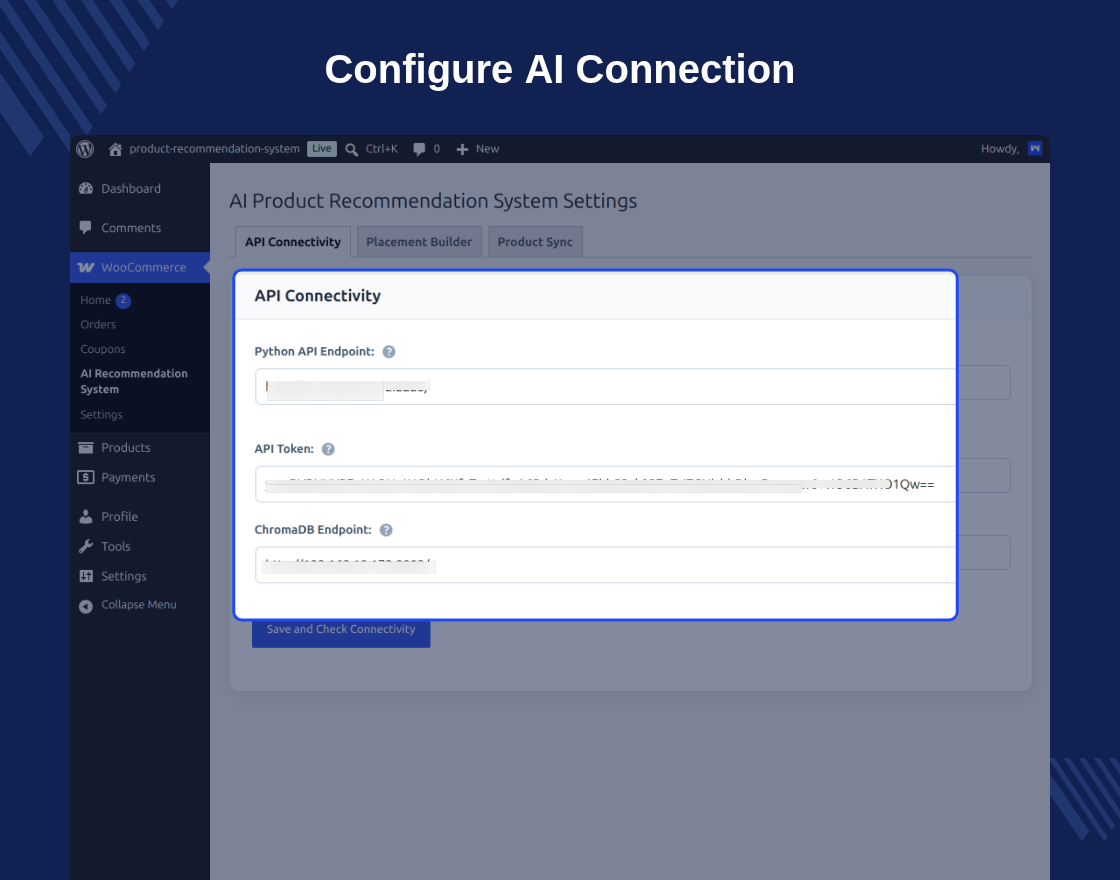The height and width of the screenshot is (880, 1120).
Task: Click the Live status badge
Action: click(321, 149)
